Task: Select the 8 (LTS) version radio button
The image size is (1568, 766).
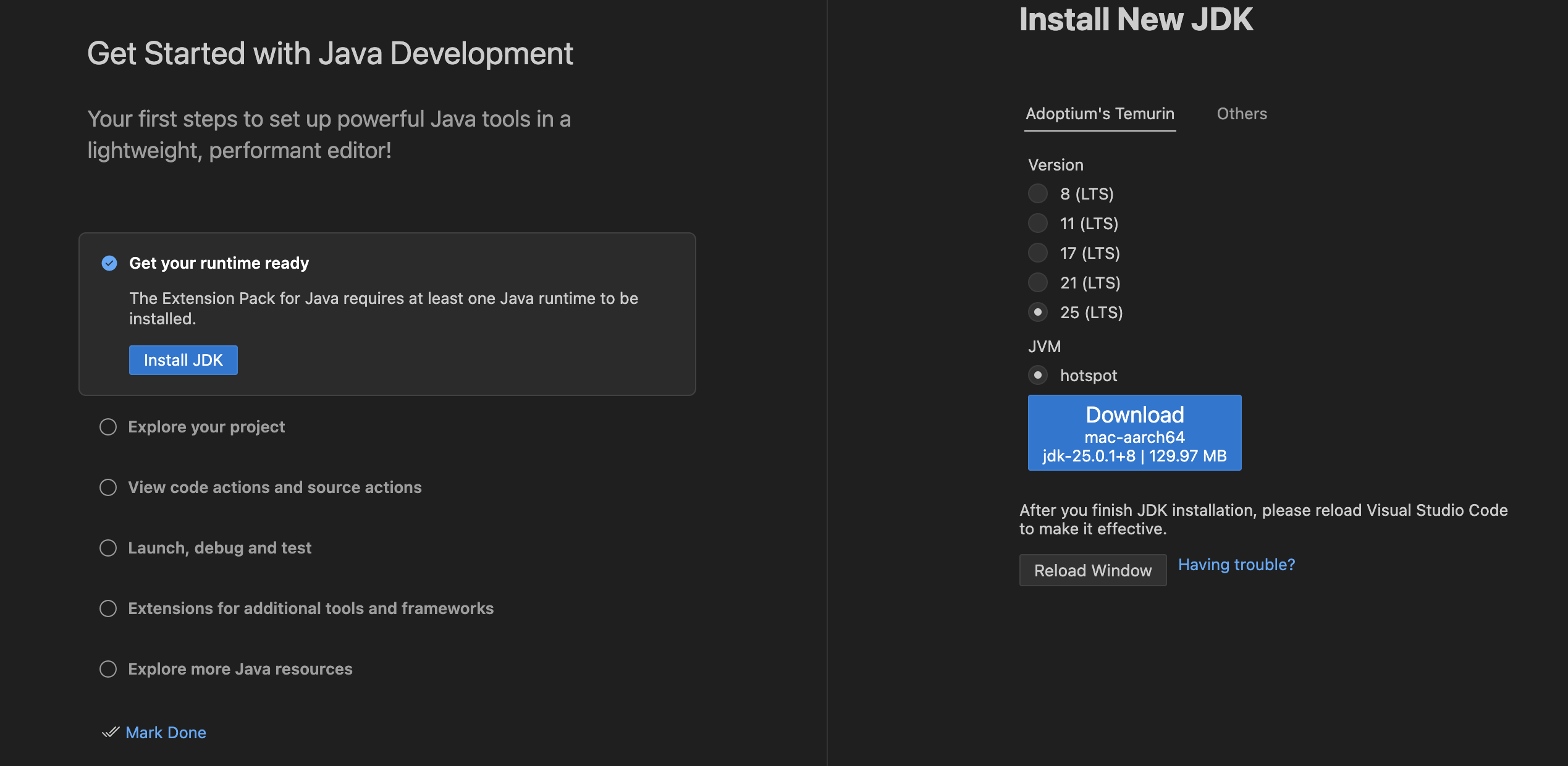Action: coord(1038,194)
